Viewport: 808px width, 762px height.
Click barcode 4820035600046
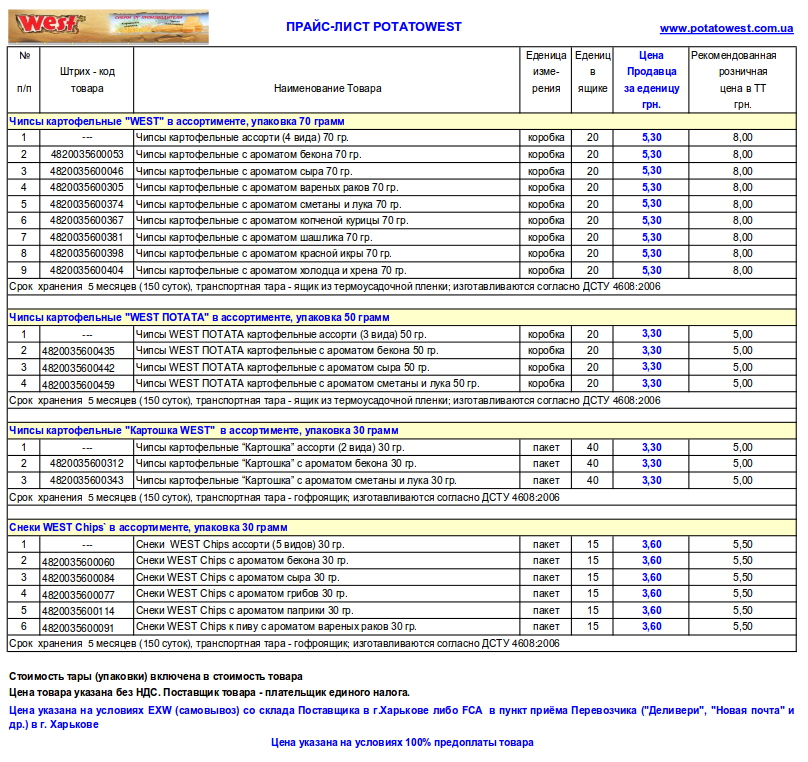coord(87,171)
